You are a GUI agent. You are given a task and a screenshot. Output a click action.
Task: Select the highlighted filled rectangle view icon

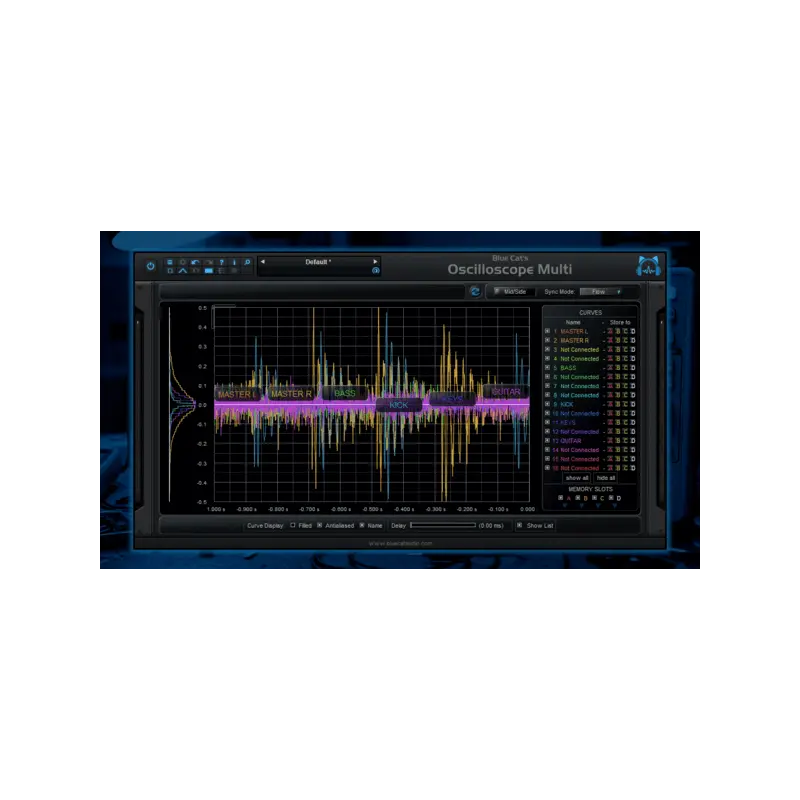click(209, 271)
